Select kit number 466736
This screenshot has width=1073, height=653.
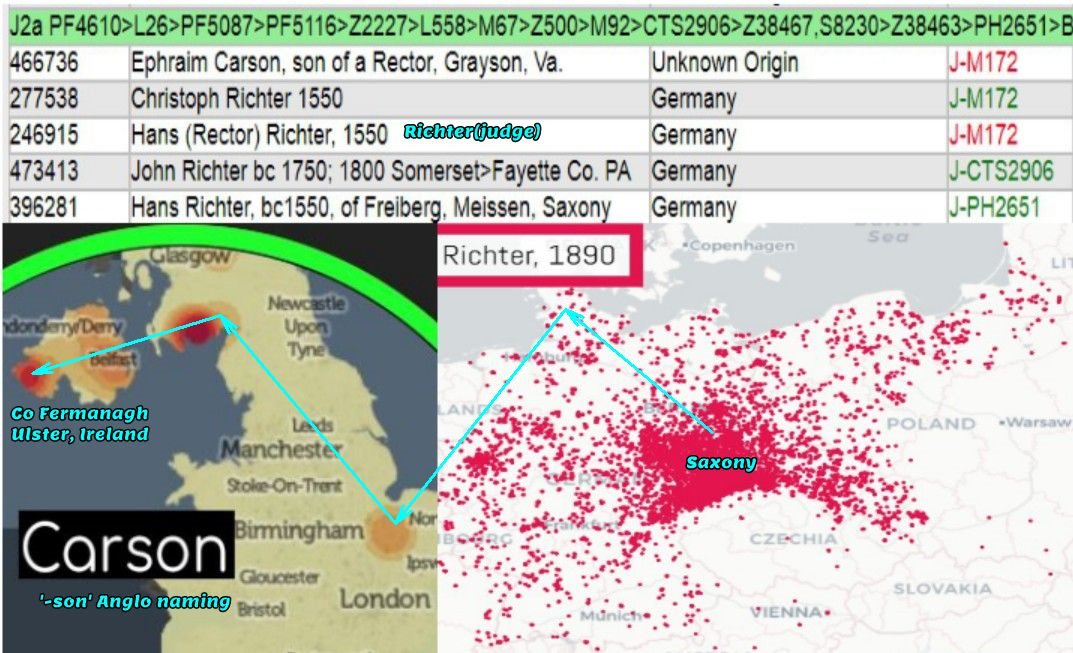click(x=44, y=63)
